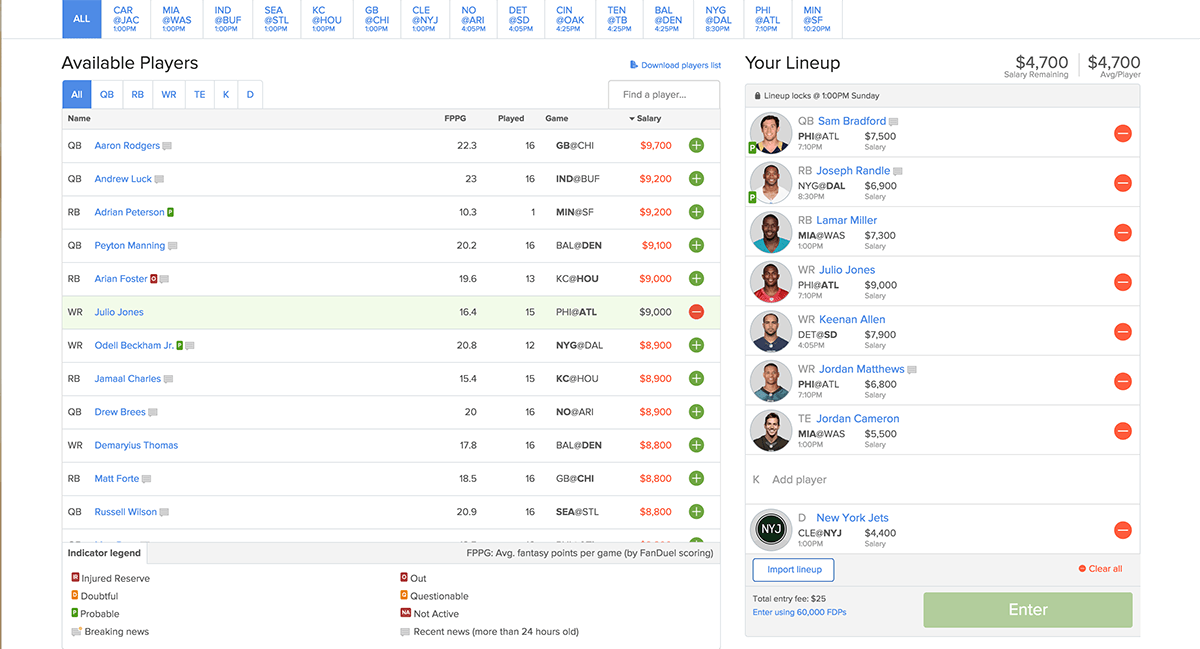
Task: Clear all lineup players
Action: click(1100, 569)
